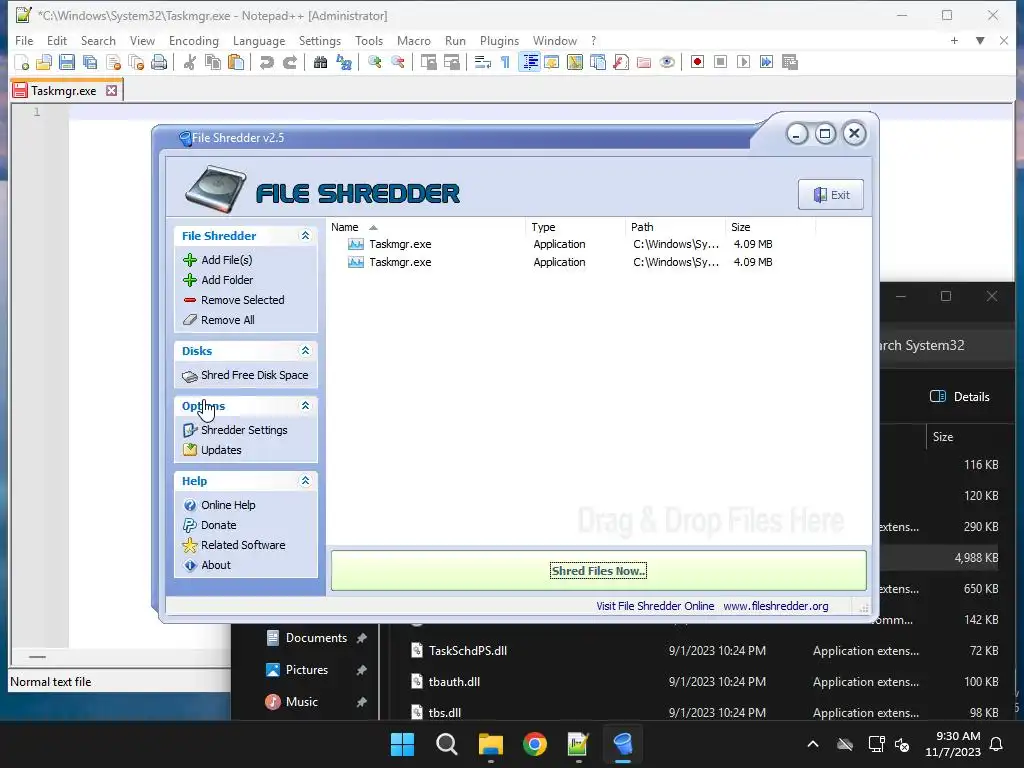Collapse the Options sidebar section
Screen dimensions: 1024x768
pyautogui.click(x=305, y=406)
